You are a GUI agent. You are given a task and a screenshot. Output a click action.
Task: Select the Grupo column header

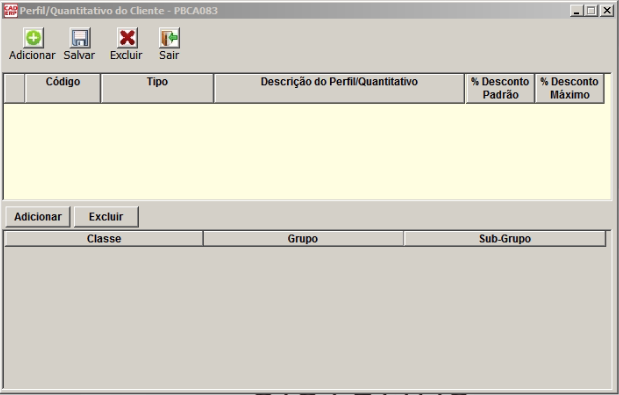click(303, 239)
